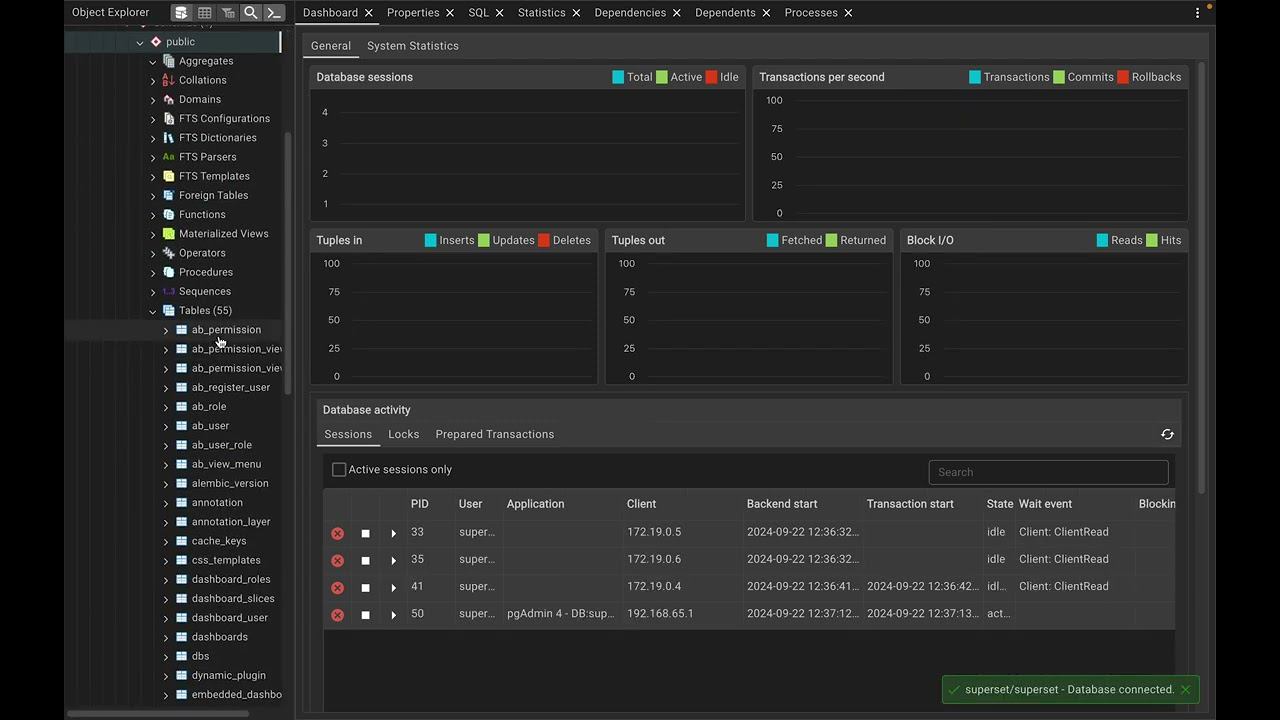Image resolution: width=1280 pixels, height=720 pixels.
Task: Open the kebab menu at top right
Action: (1197, 13)
